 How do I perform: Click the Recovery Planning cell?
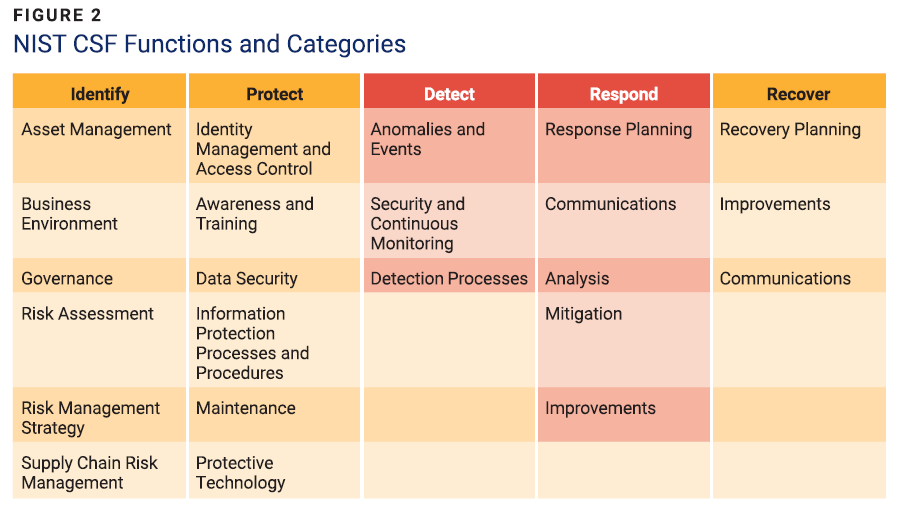click(790, 130)
